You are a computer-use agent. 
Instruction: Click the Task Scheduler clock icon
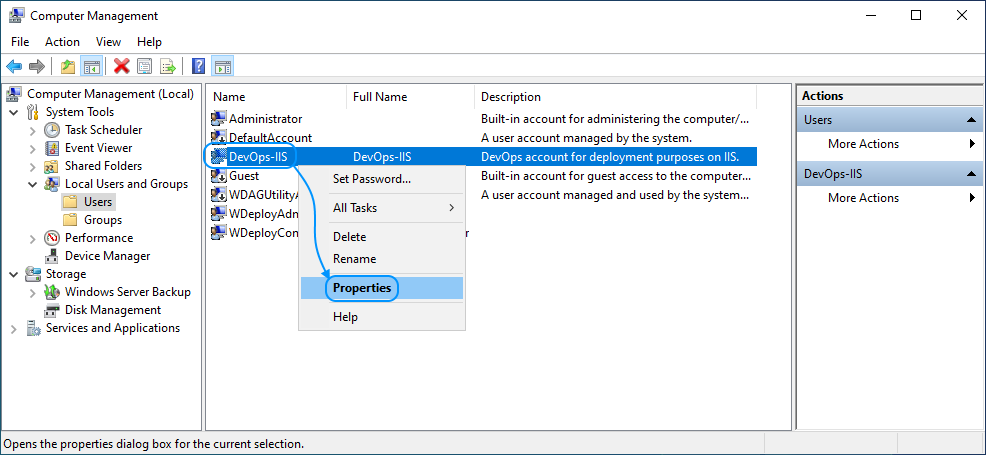coord(52,130)
